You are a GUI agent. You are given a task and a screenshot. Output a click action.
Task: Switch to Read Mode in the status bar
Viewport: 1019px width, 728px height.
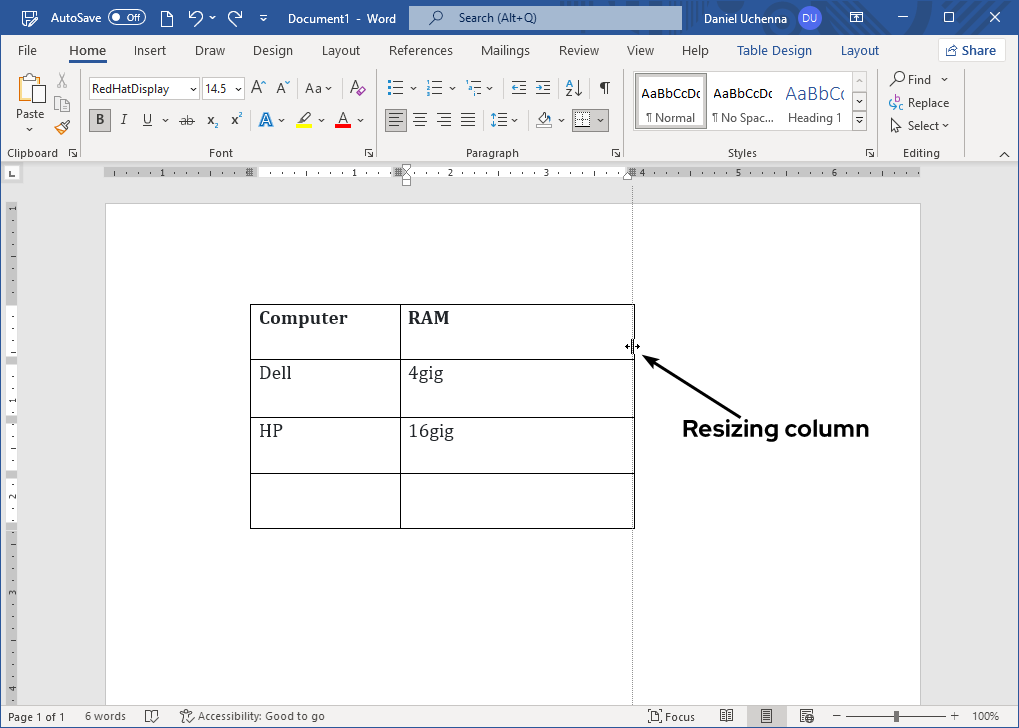coord(727,716)
